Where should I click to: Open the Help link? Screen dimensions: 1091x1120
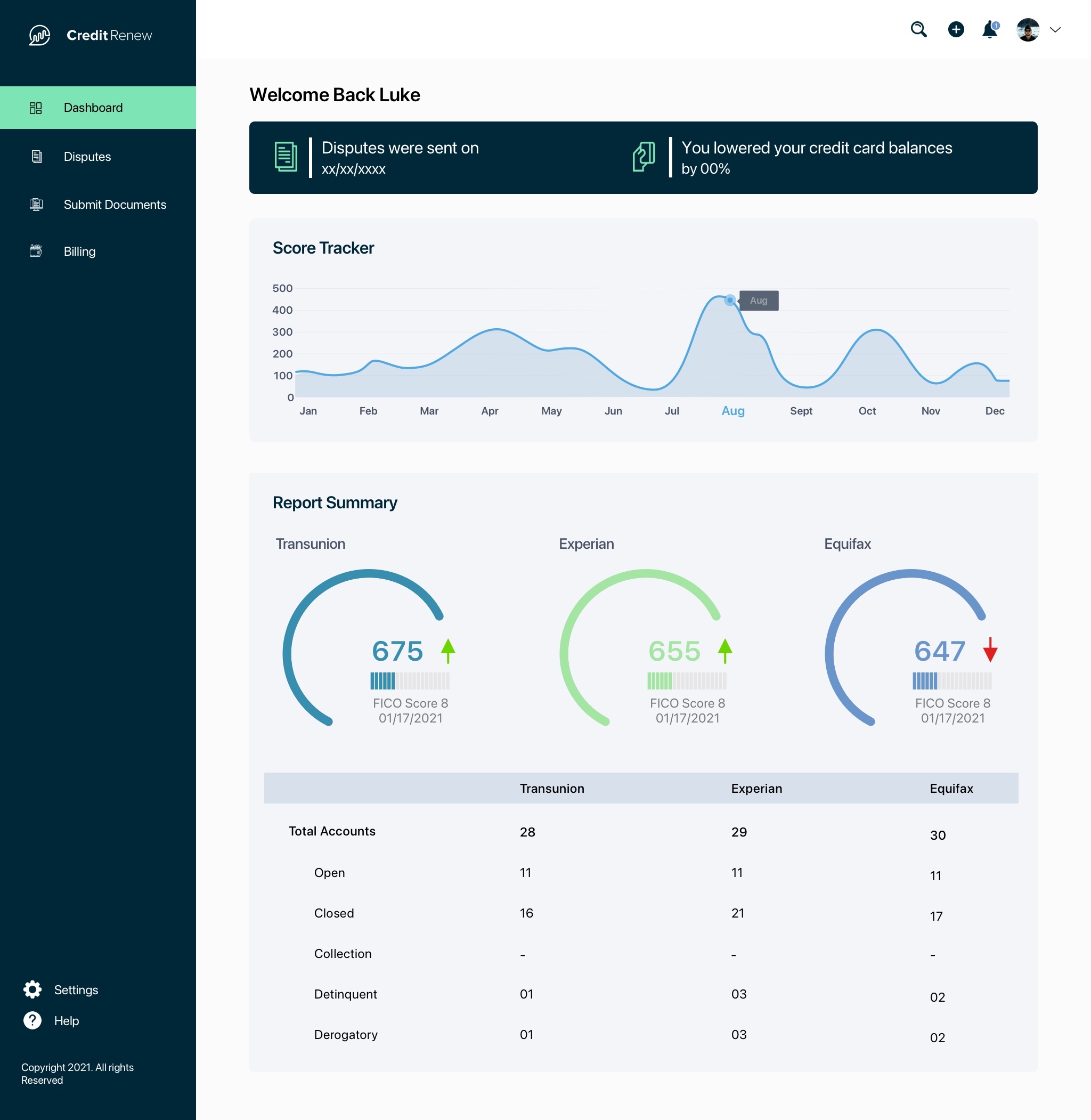pyautogui.click(x=67, y=1021)
